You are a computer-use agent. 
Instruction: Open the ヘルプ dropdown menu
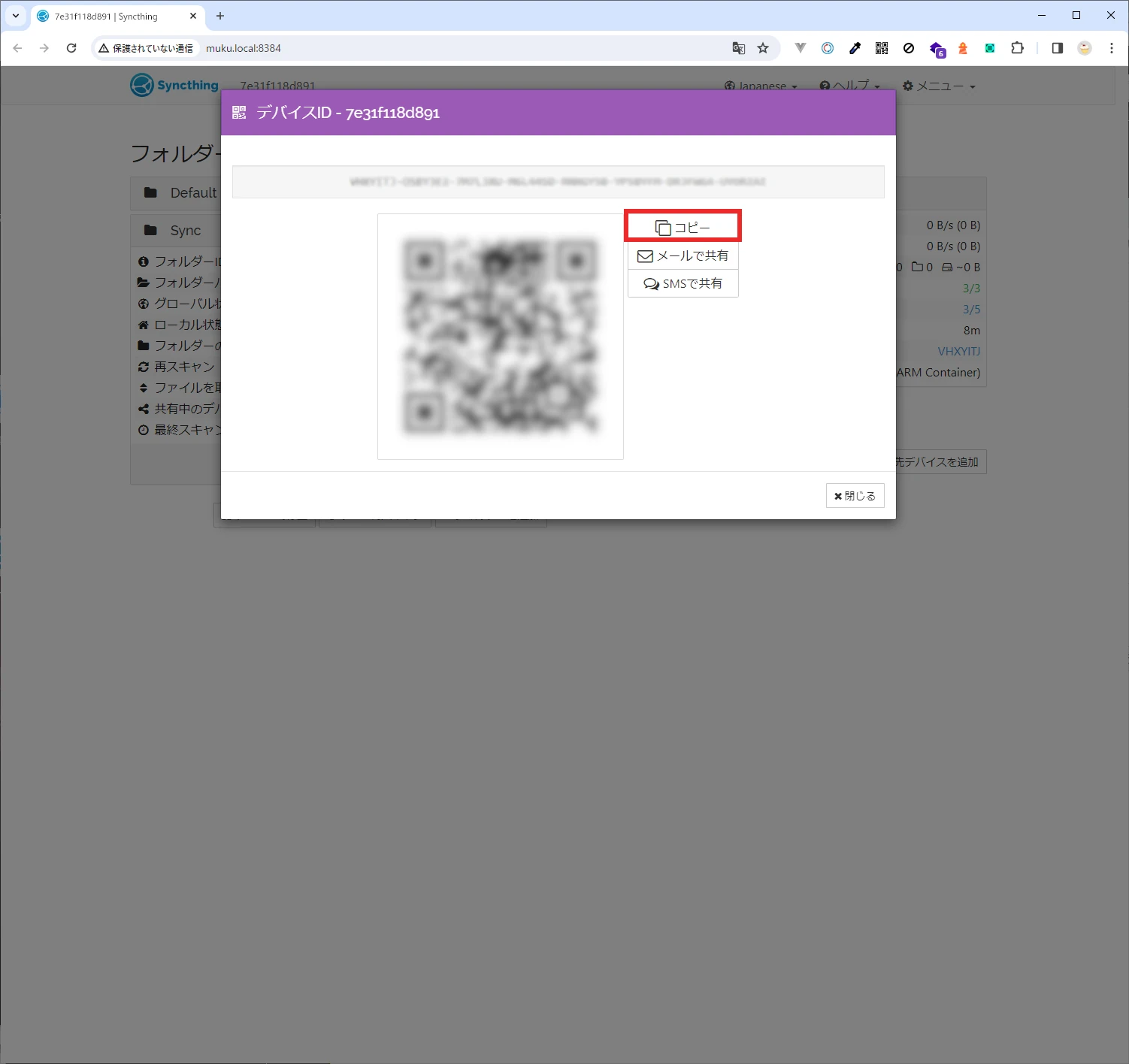(849, 86)
